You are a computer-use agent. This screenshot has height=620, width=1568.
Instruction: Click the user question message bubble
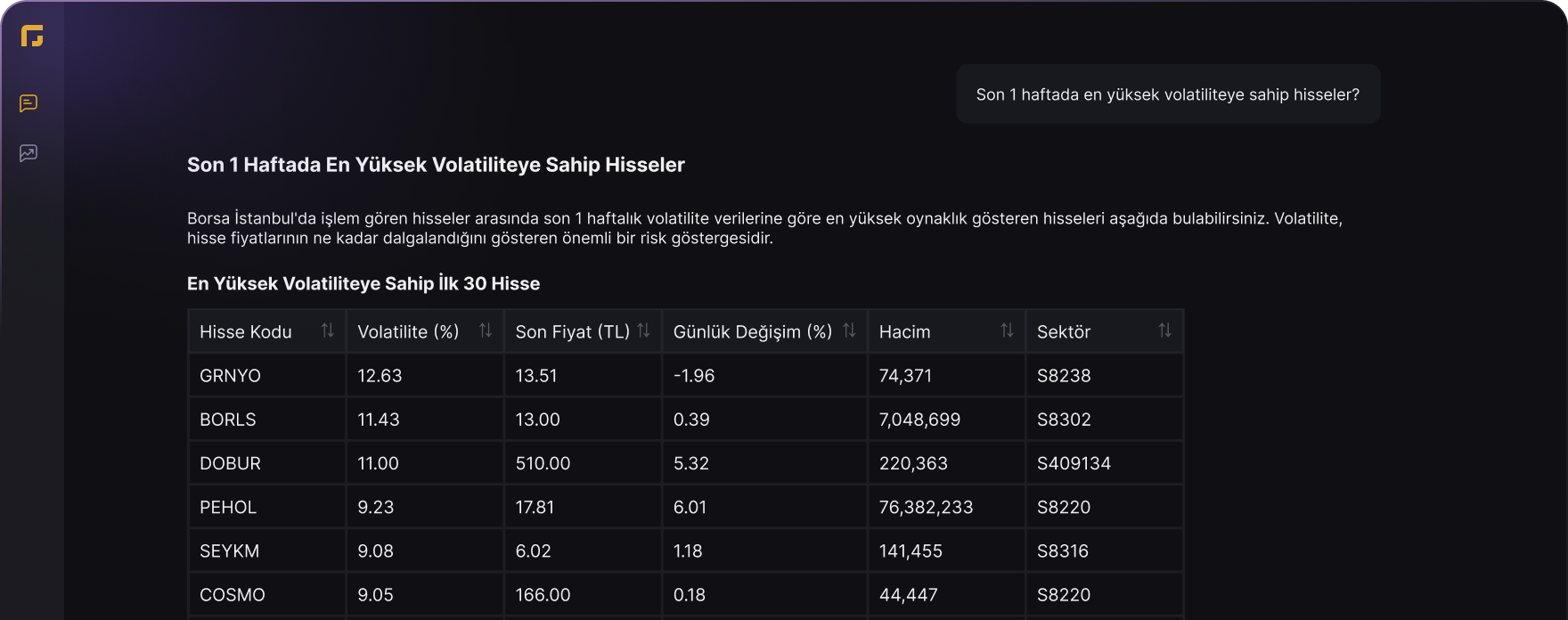pyautogui.click(x=1168, y=94)
